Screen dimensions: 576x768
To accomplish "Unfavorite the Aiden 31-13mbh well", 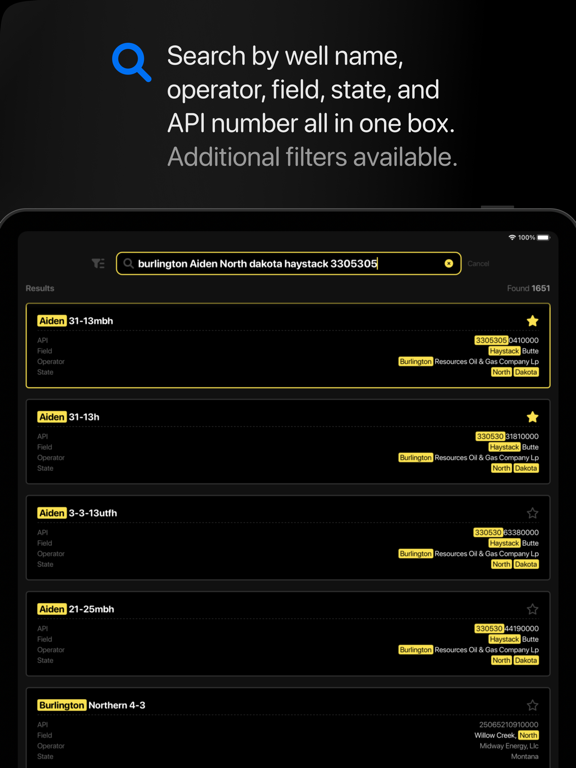I will [532, 321].
